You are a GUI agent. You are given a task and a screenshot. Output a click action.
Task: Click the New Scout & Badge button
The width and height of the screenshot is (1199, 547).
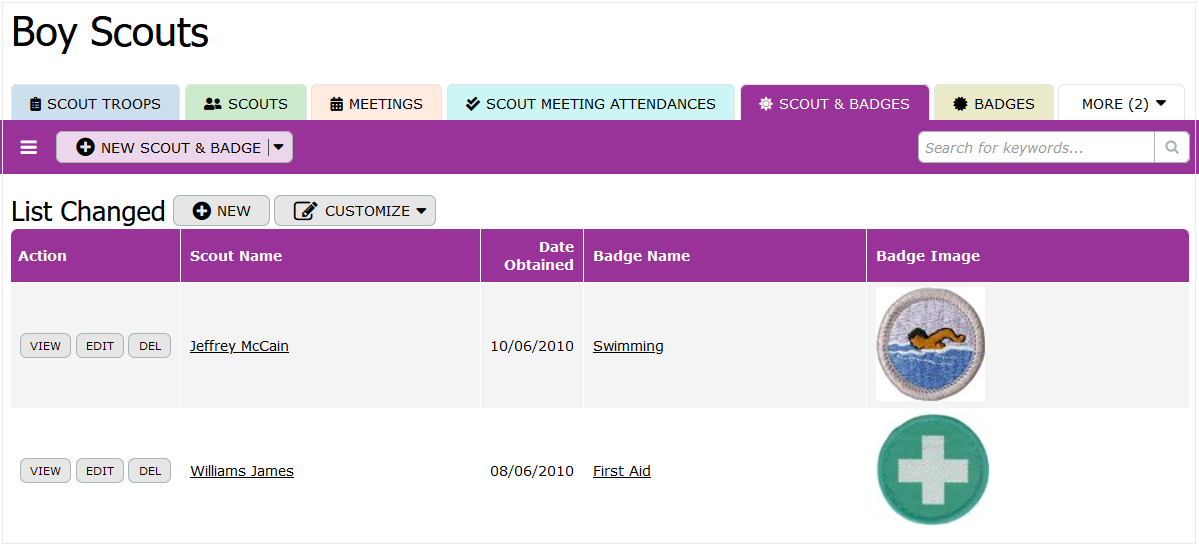[168, 148]
